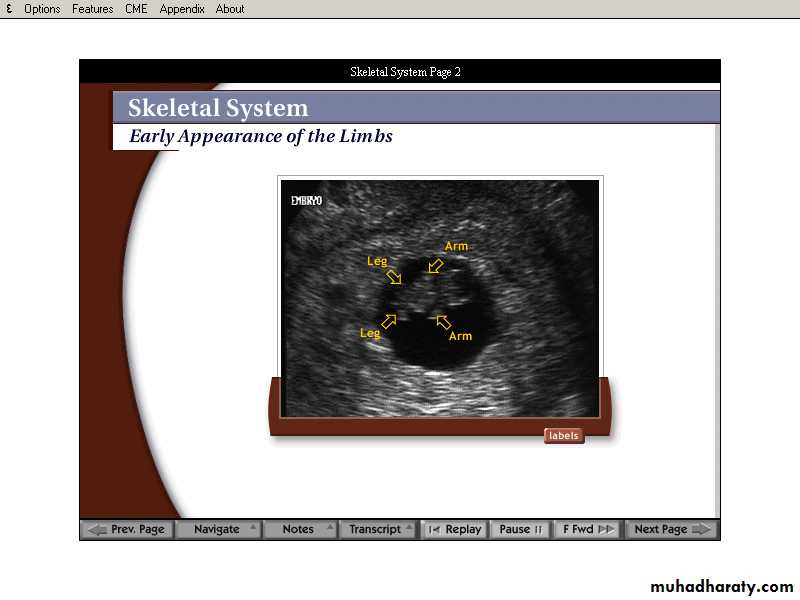
Task: Click the arrow above the lower Arm label
Action: (x=443, y=321)
